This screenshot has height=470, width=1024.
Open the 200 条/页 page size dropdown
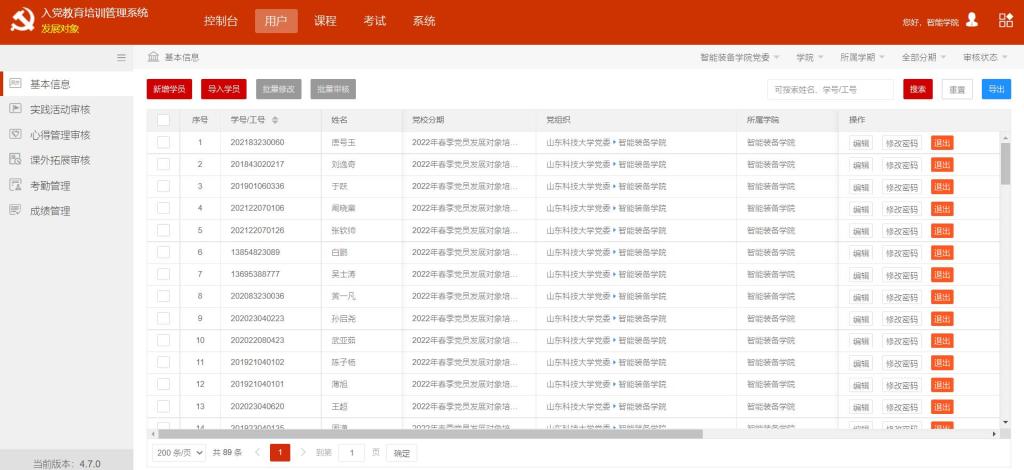coord(178,453)
